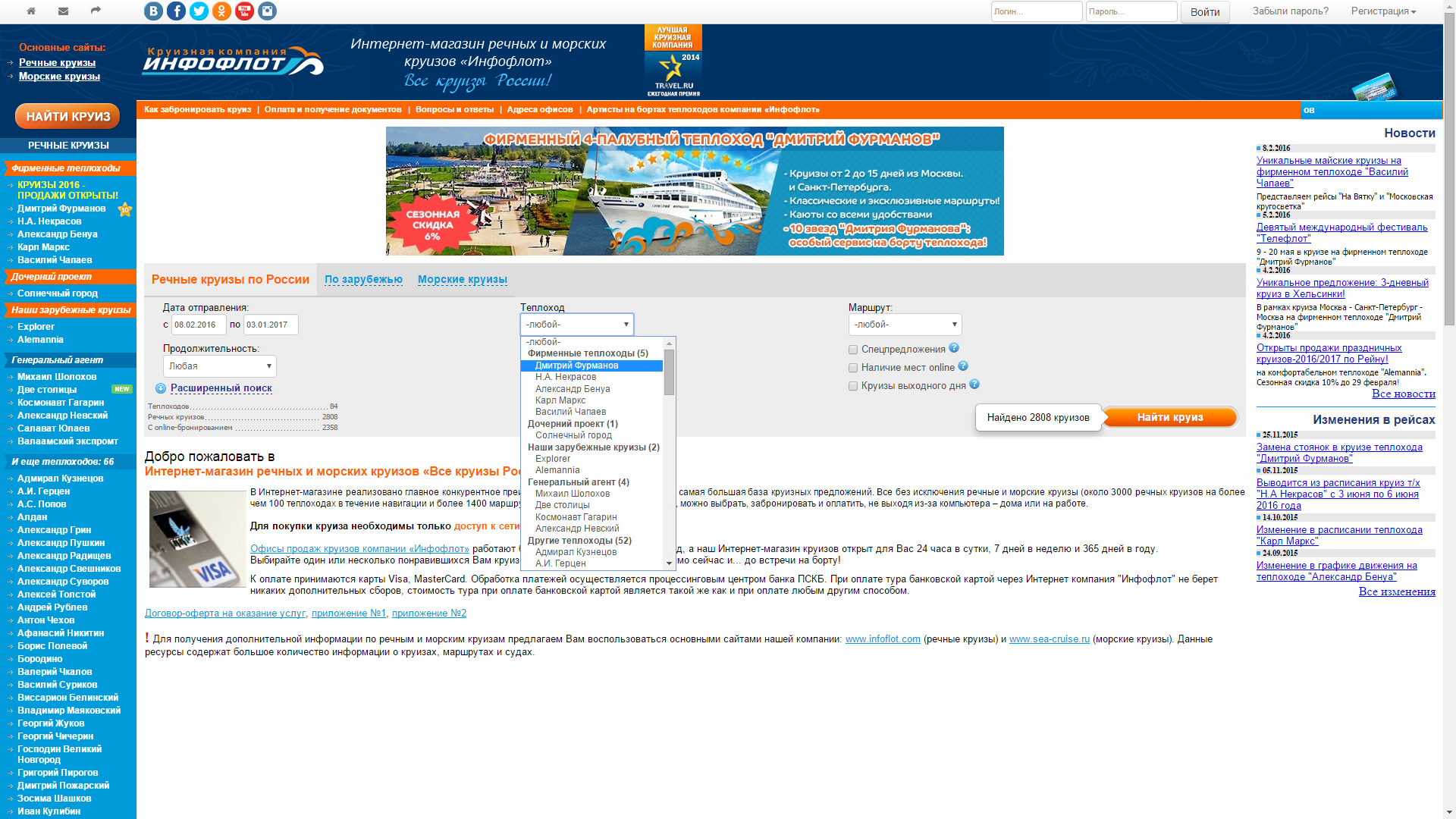Focus the Пароль input field
Image resolution: width=1456 pixels, height=819 pixels.
[x=1131, y=11]
